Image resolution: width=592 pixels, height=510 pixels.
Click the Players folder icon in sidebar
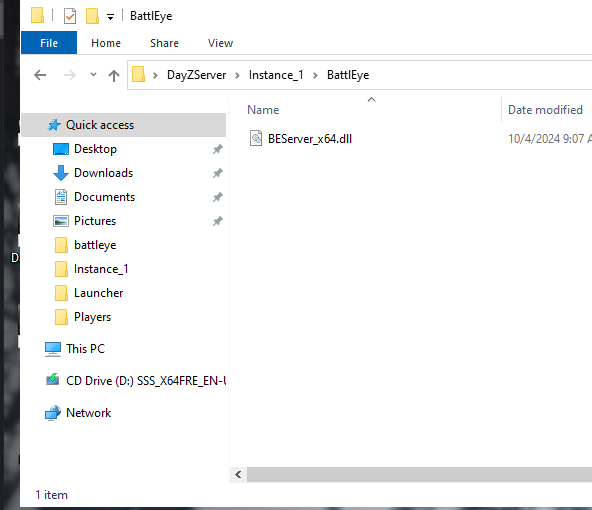point(61,317)
